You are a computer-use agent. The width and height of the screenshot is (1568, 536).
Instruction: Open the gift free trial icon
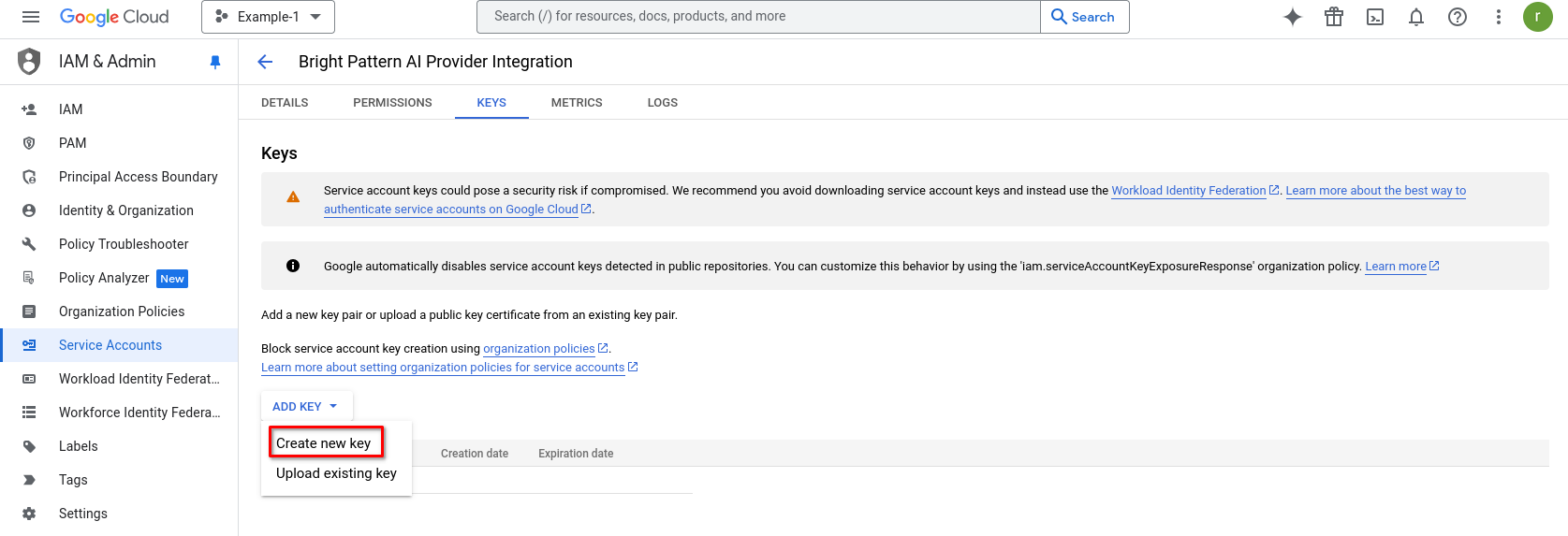click(x=1334, y=17)
